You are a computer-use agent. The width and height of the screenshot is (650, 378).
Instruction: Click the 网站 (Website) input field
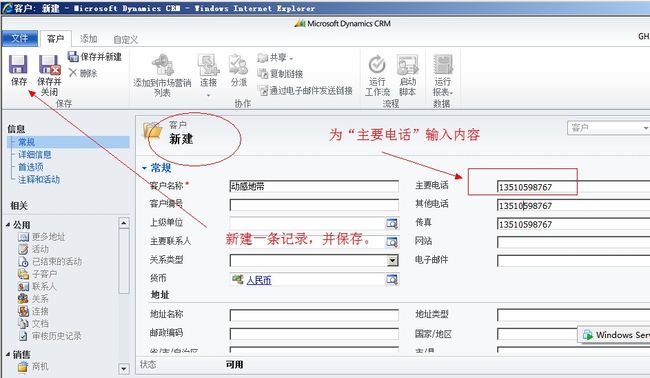pyautogui.click(x=574, y=242)
